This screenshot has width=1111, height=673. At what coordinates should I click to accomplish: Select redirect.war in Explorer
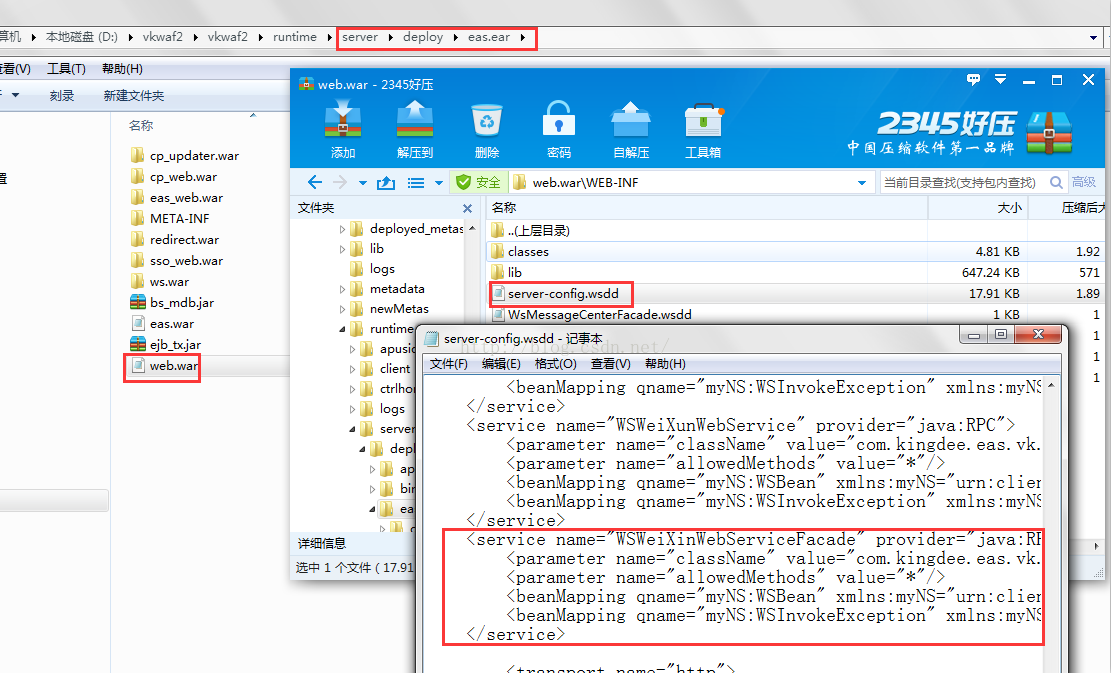coord(175,239)
